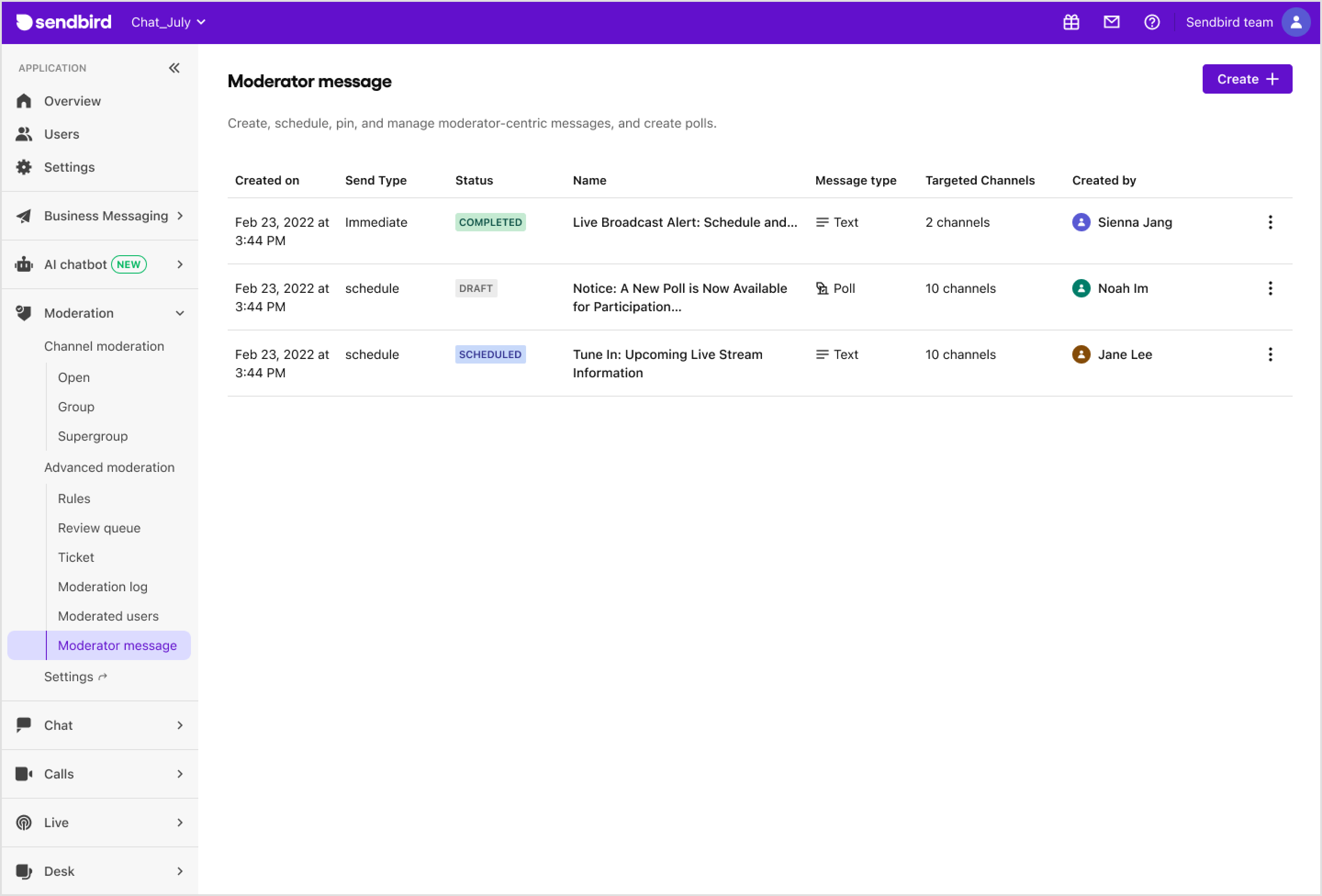Click the Settings gear in the sidebar
Image resolution: width=1322 pixels, height=896 pixels.
pos(69,167)
